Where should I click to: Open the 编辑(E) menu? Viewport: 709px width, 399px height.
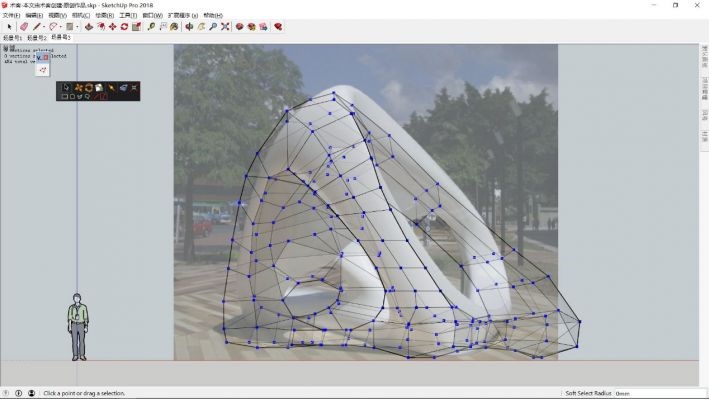tap(34, 15)
